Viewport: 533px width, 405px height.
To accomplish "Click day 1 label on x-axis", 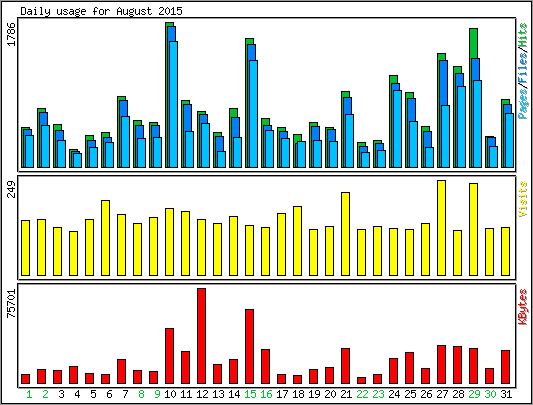I will click(29, 394).
